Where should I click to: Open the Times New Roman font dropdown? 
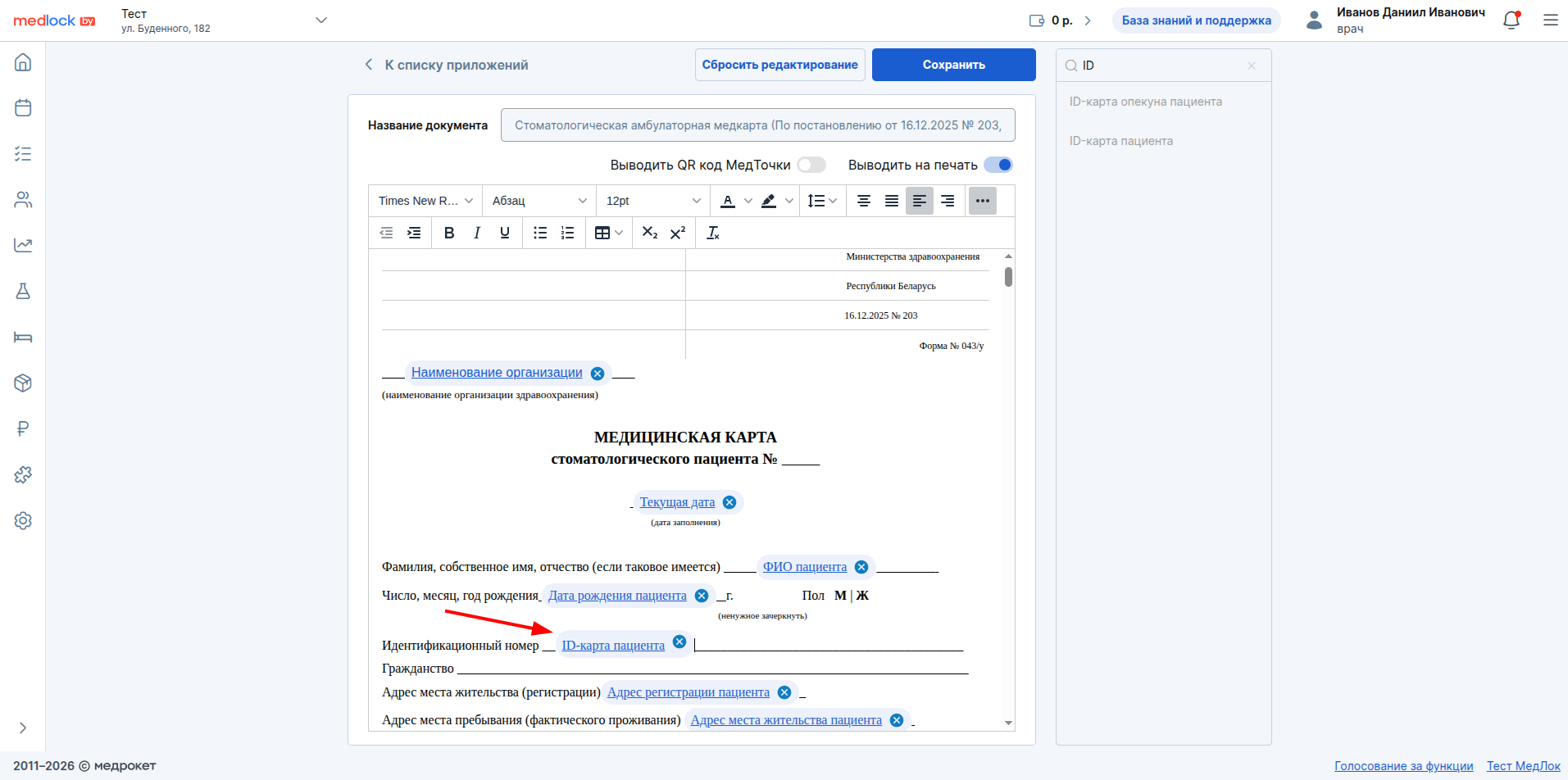(x=425, y=201)
